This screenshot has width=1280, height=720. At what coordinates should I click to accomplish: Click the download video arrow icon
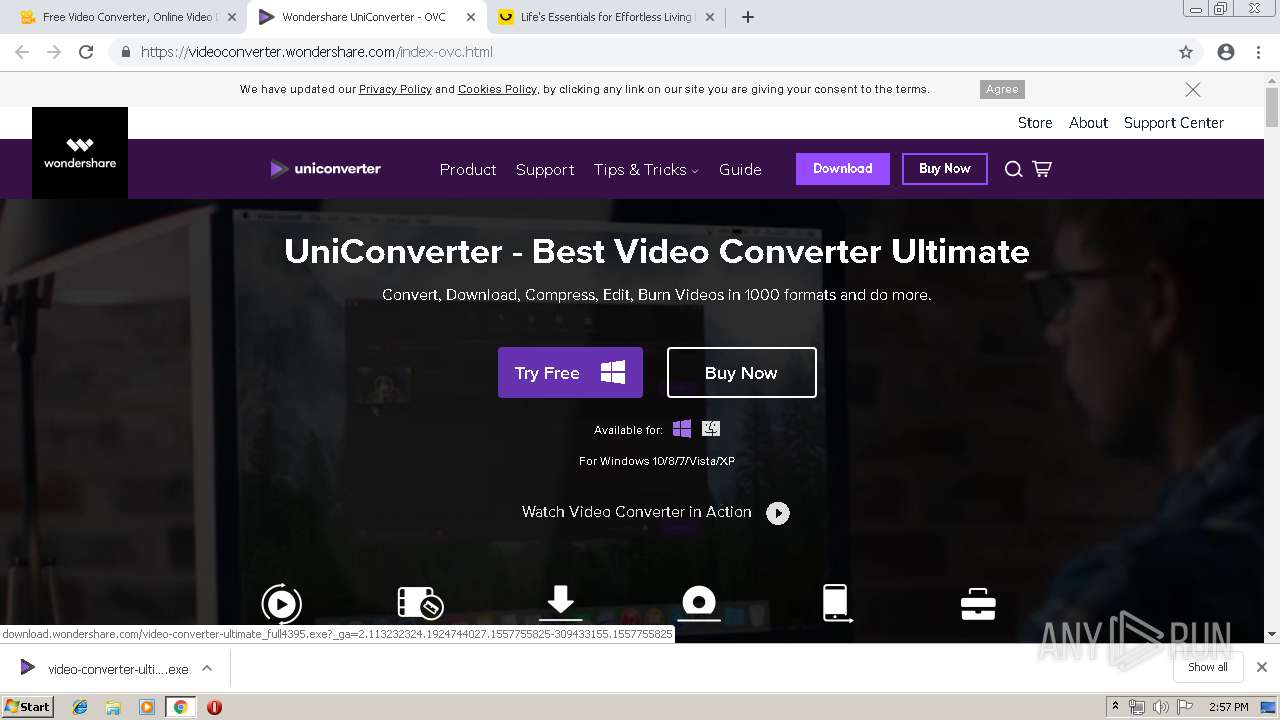560,603
